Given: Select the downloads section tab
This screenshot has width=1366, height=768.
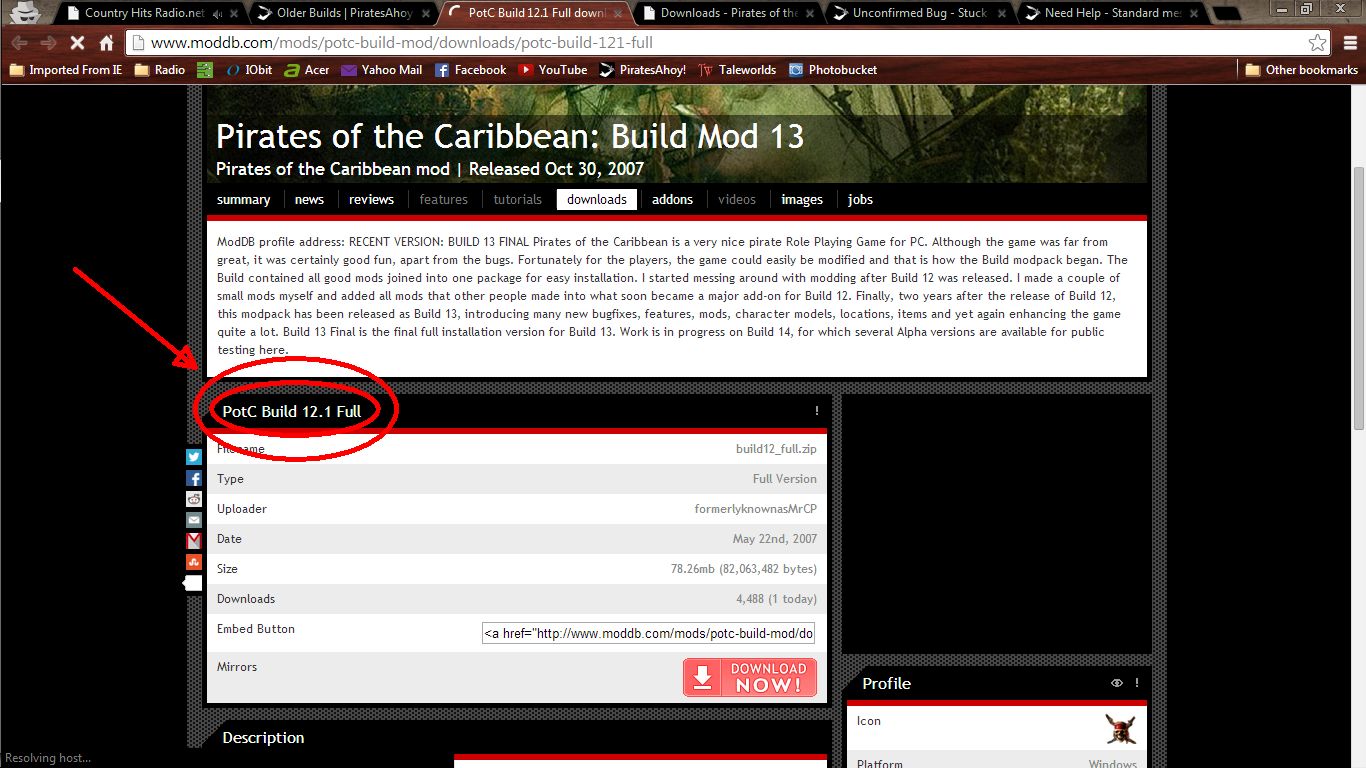Looking at the screenshot, I should pos(596,199).
